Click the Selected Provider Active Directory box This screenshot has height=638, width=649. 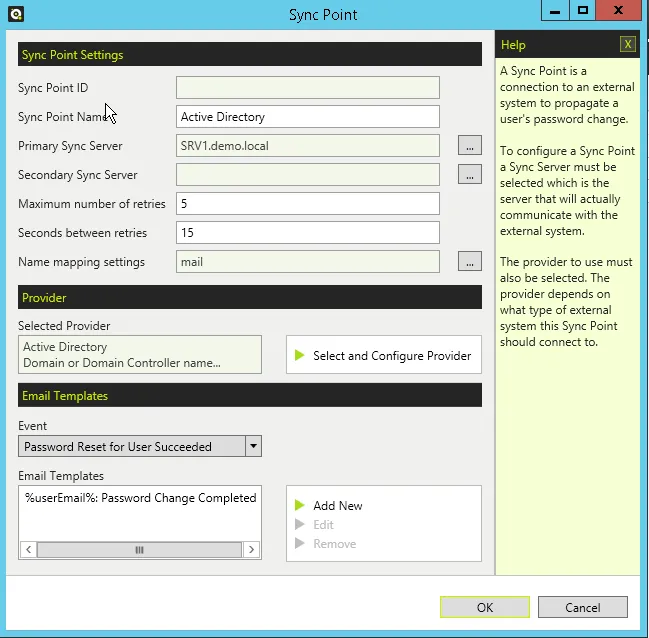[139, 354]
